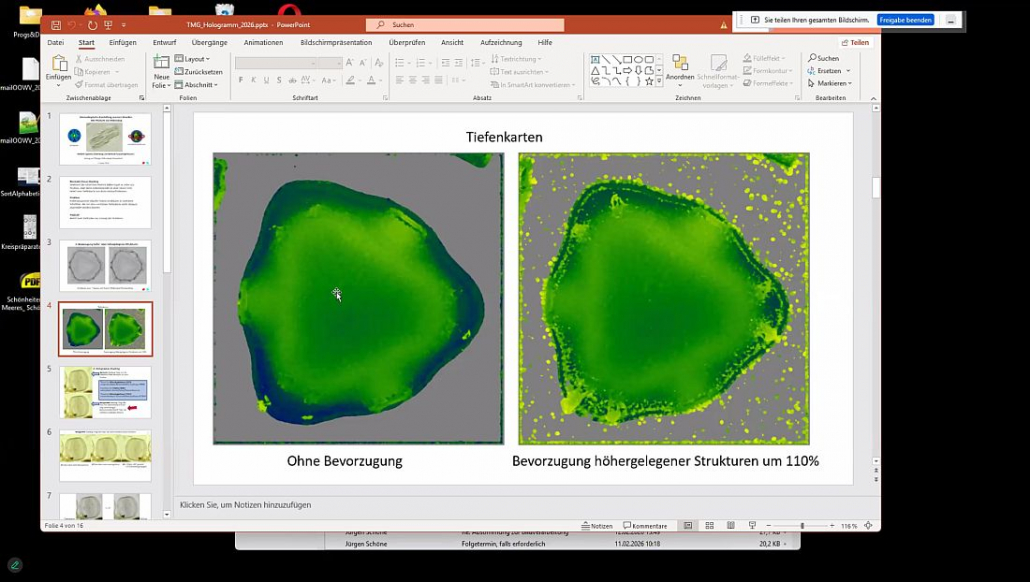Image resolution: width=1030 pixels, height=582 pixels.
Task: Click the Einfügen clipboard icon
Action: [x=58, y=65]
